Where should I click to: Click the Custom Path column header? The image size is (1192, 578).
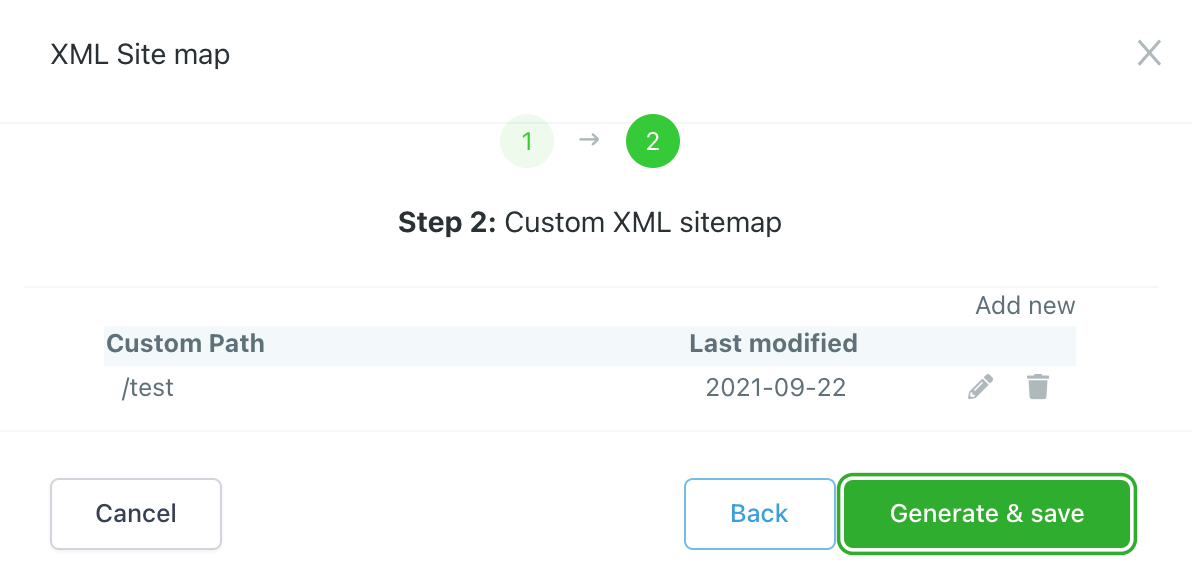[186, 344]
